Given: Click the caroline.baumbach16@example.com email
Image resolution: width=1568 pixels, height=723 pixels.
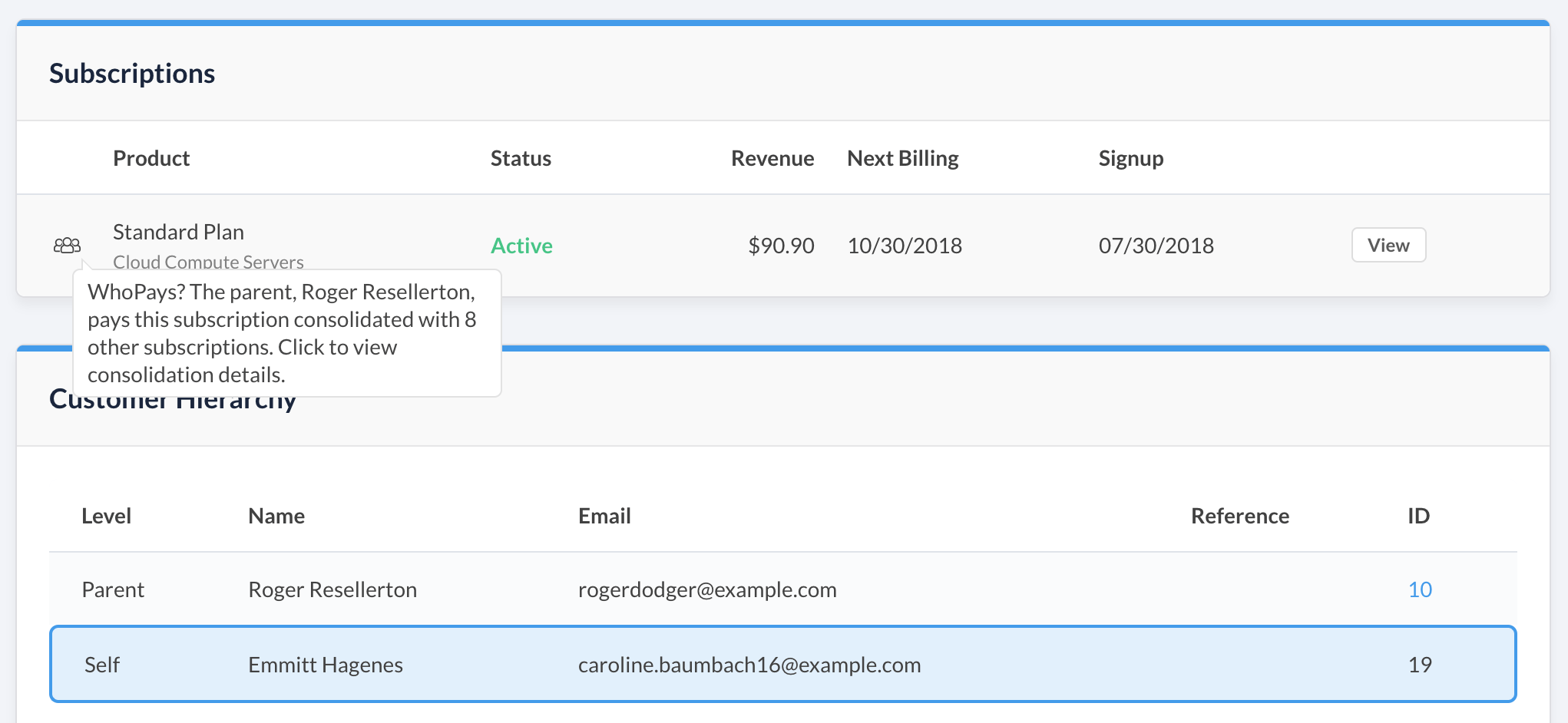Looking at the screenshot, I should coord(749,665).
